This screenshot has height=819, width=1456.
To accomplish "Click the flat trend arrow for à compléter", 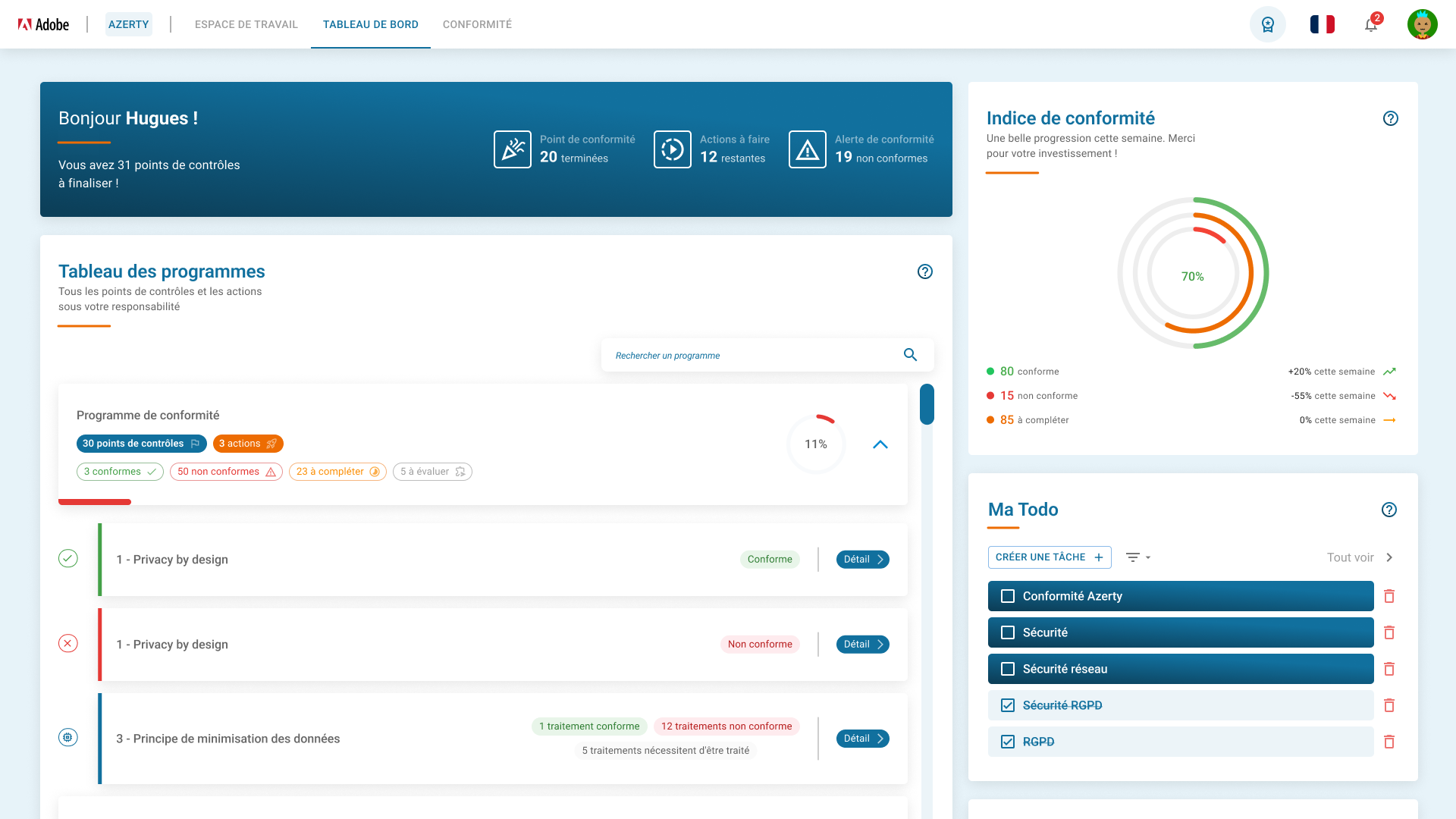I will [1389, 420].
